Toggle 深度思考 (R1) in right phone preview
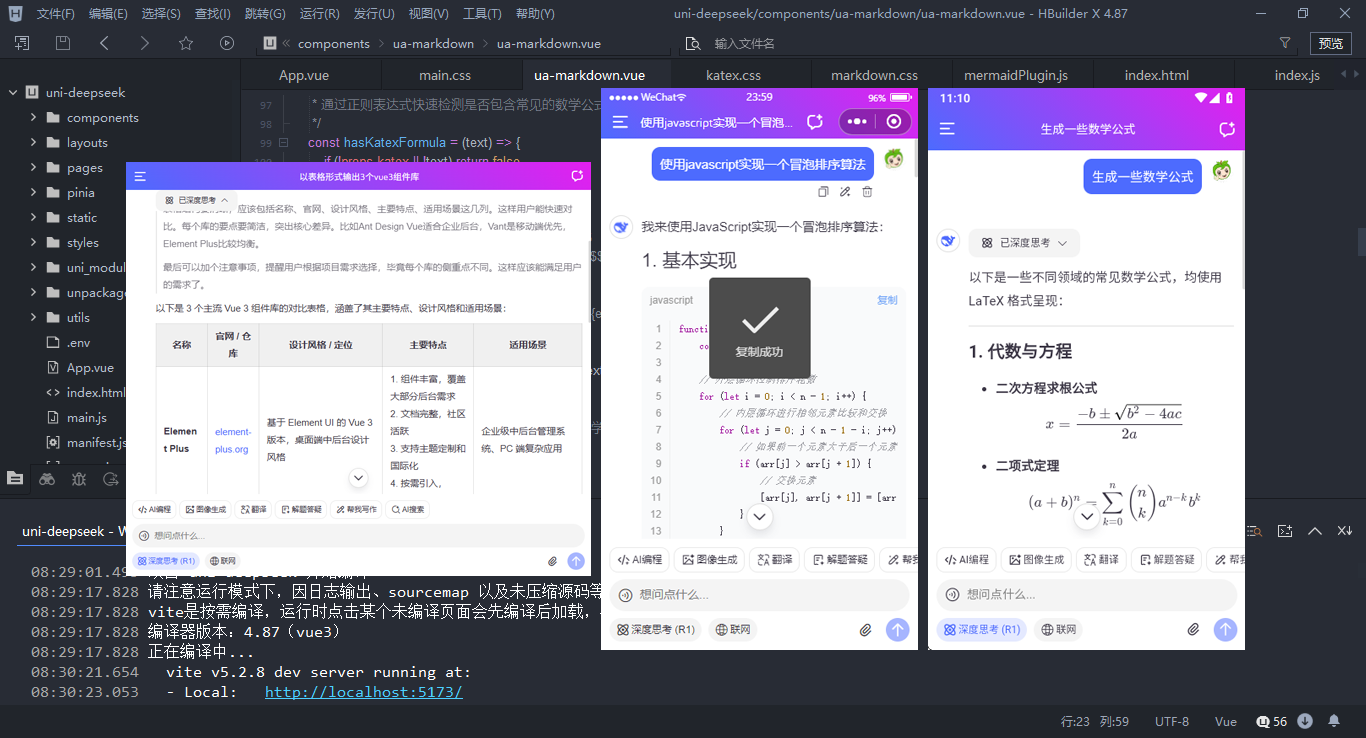The width and height of the screenshot is (1366, 738). (x=981, y=630)
